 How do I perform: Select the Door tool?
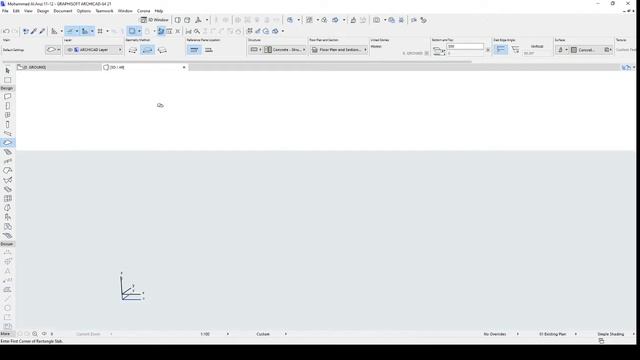[x=7, y=106]
